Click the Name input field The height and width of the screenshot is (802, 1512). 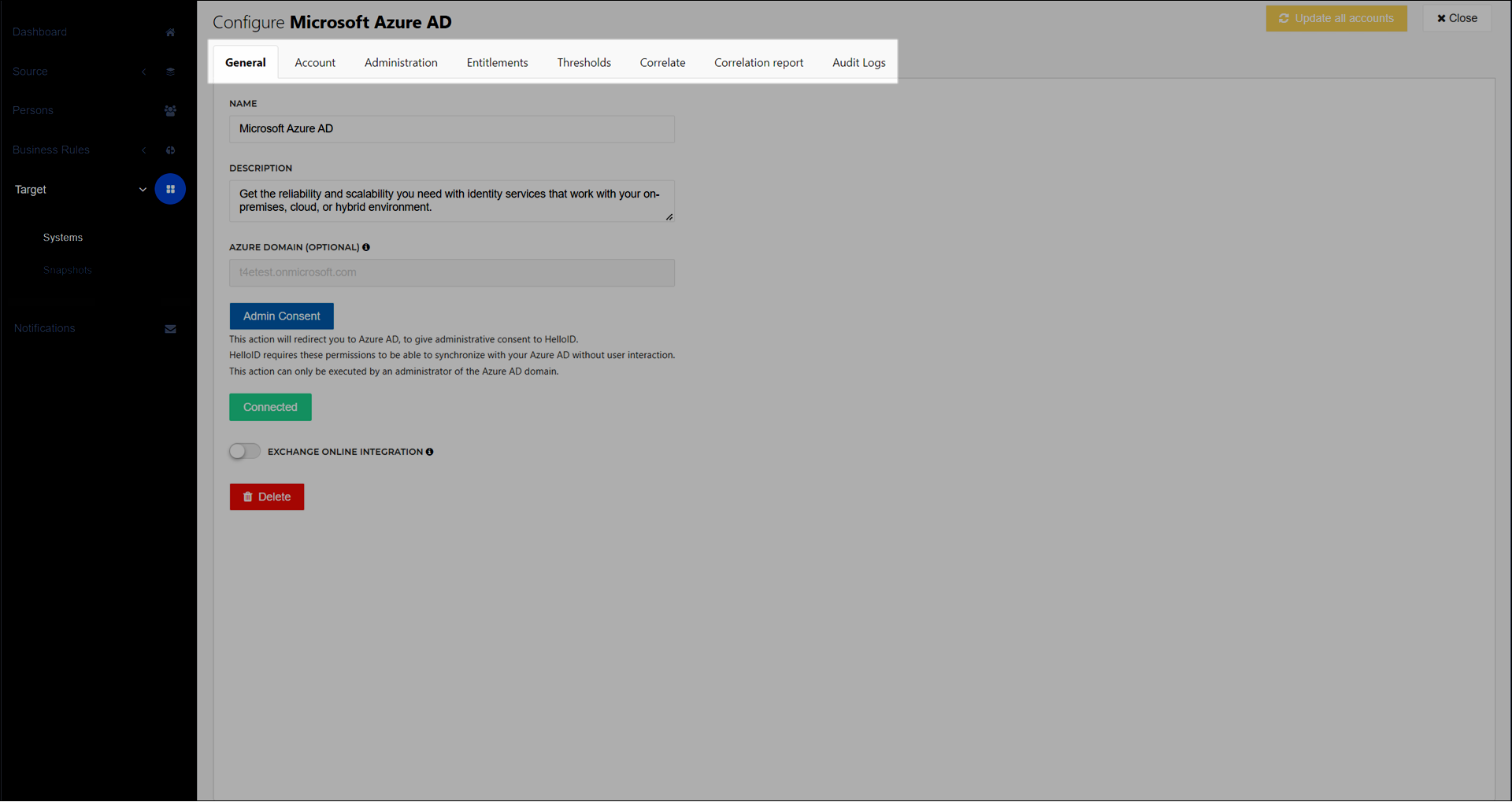452,129
